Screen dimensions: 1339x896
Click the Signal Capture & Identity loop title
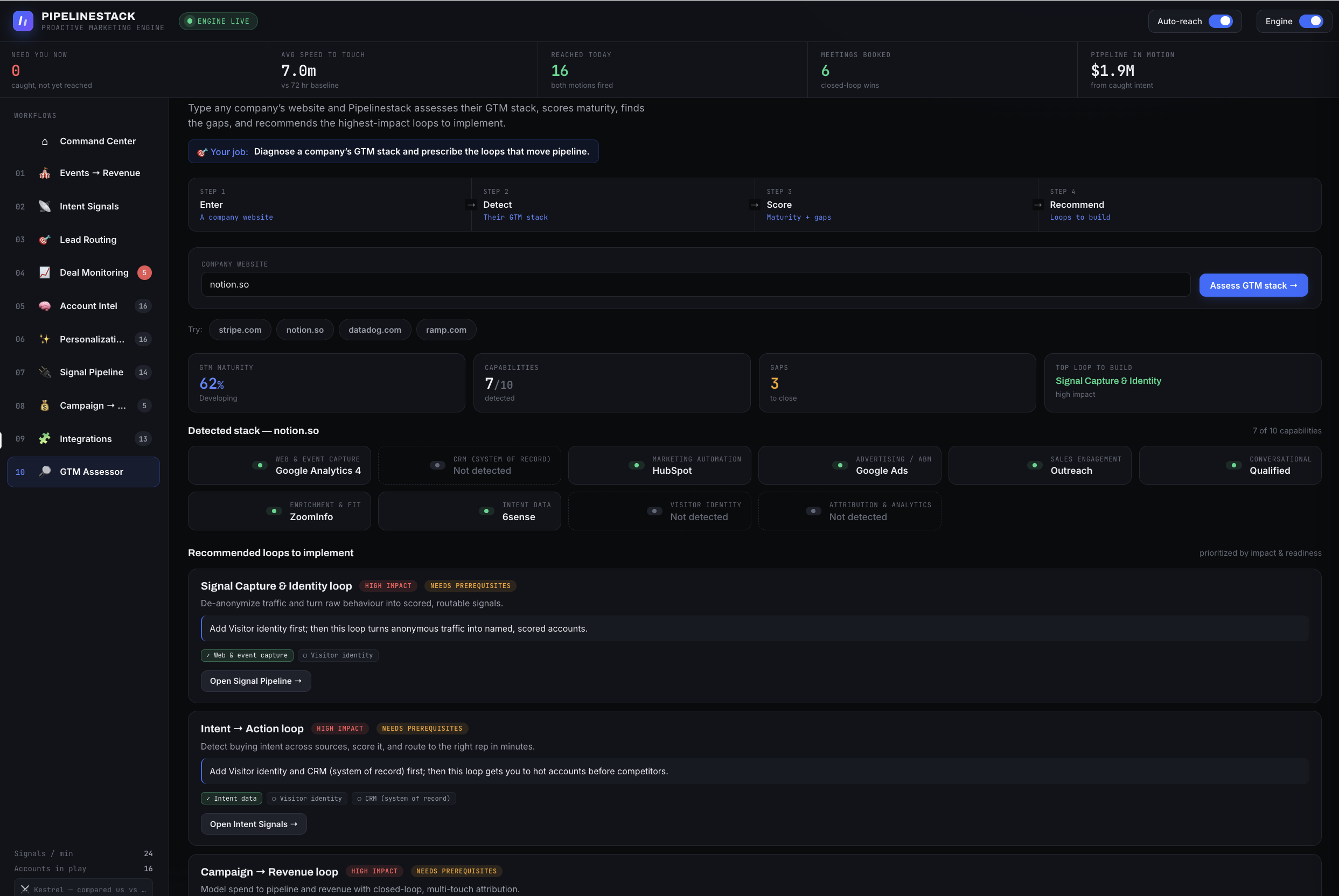click(x=276, y=586)
